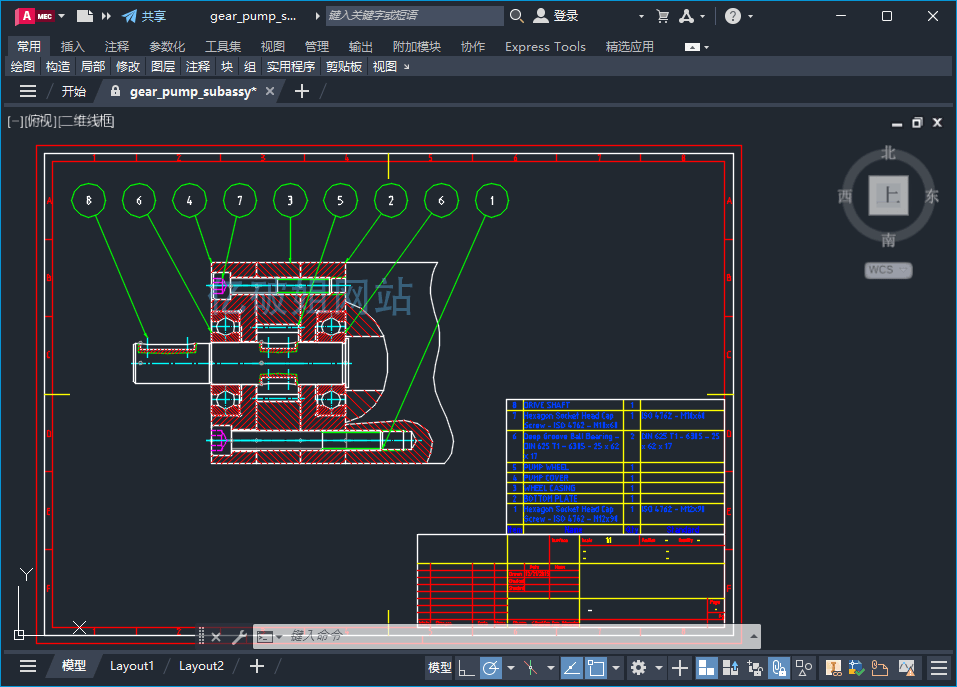Click the 模型 space button in status bar

point(439,668)
